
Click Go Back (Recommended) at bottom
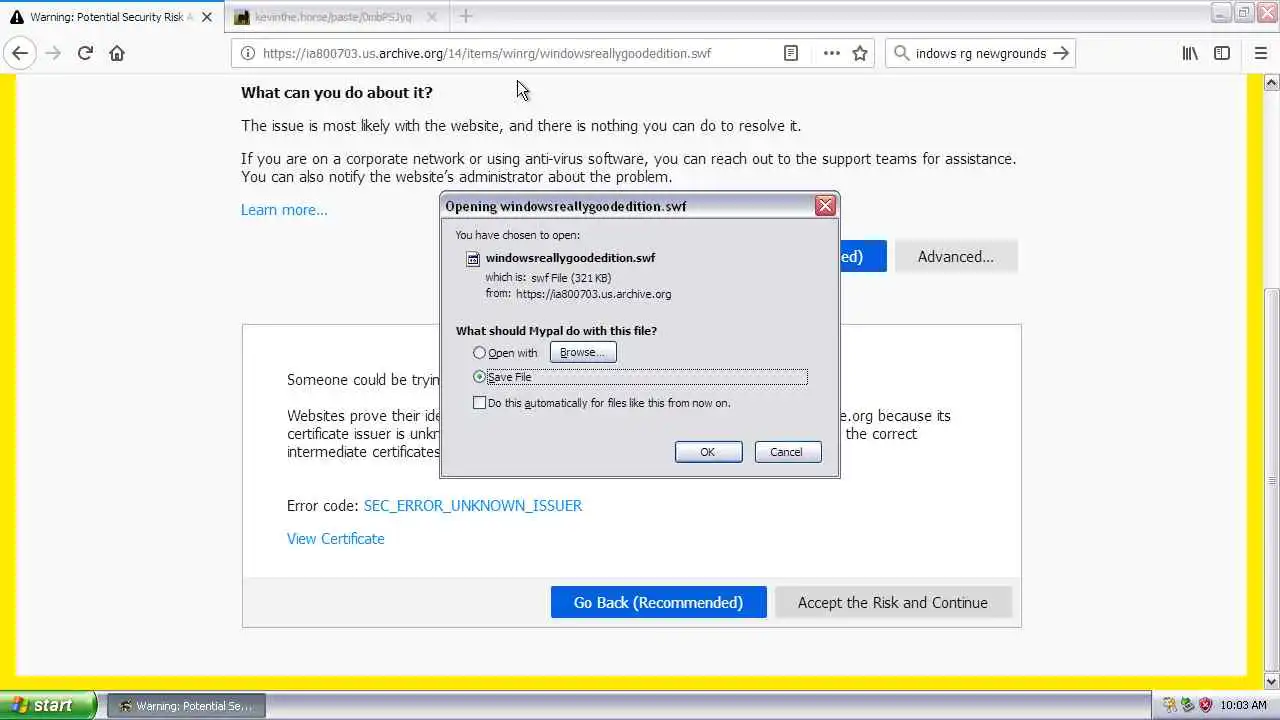point(658,603)
